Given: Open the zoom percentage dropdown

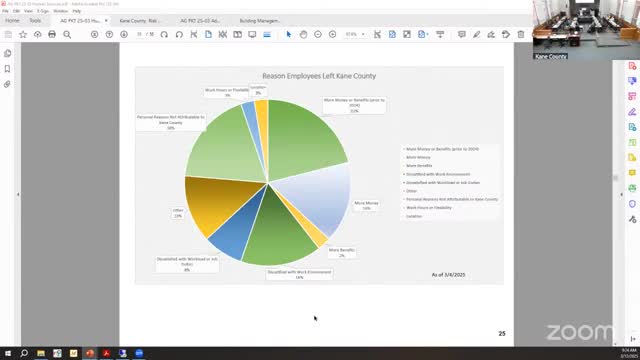Looking at the screenshot, I should pyautogui.click(x=355, y=34).
